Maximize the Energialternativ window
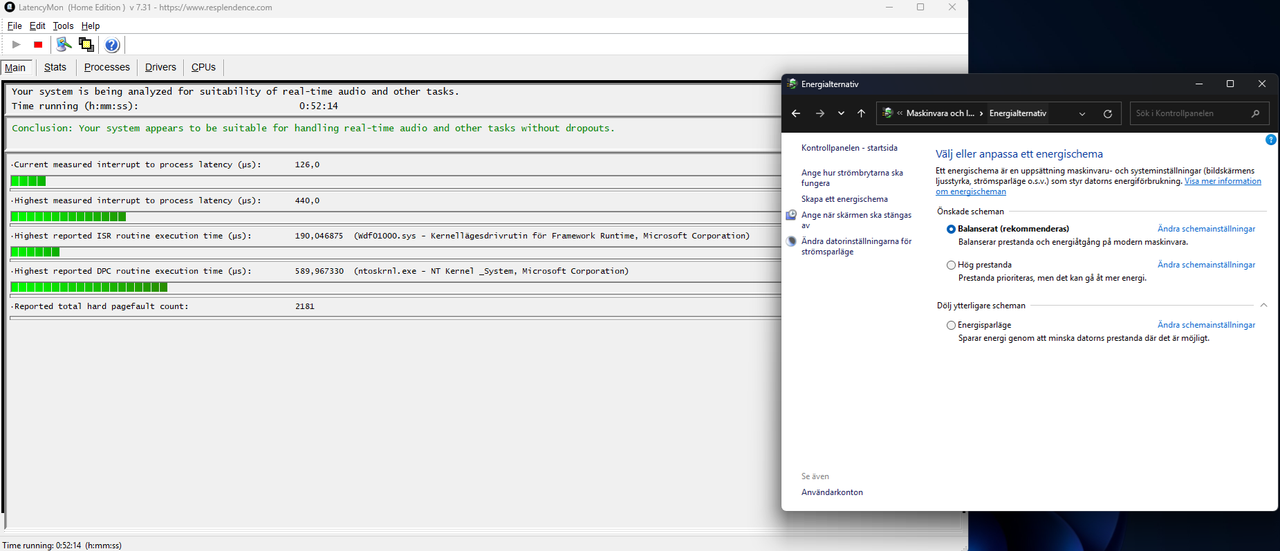 pos(1230,84)
